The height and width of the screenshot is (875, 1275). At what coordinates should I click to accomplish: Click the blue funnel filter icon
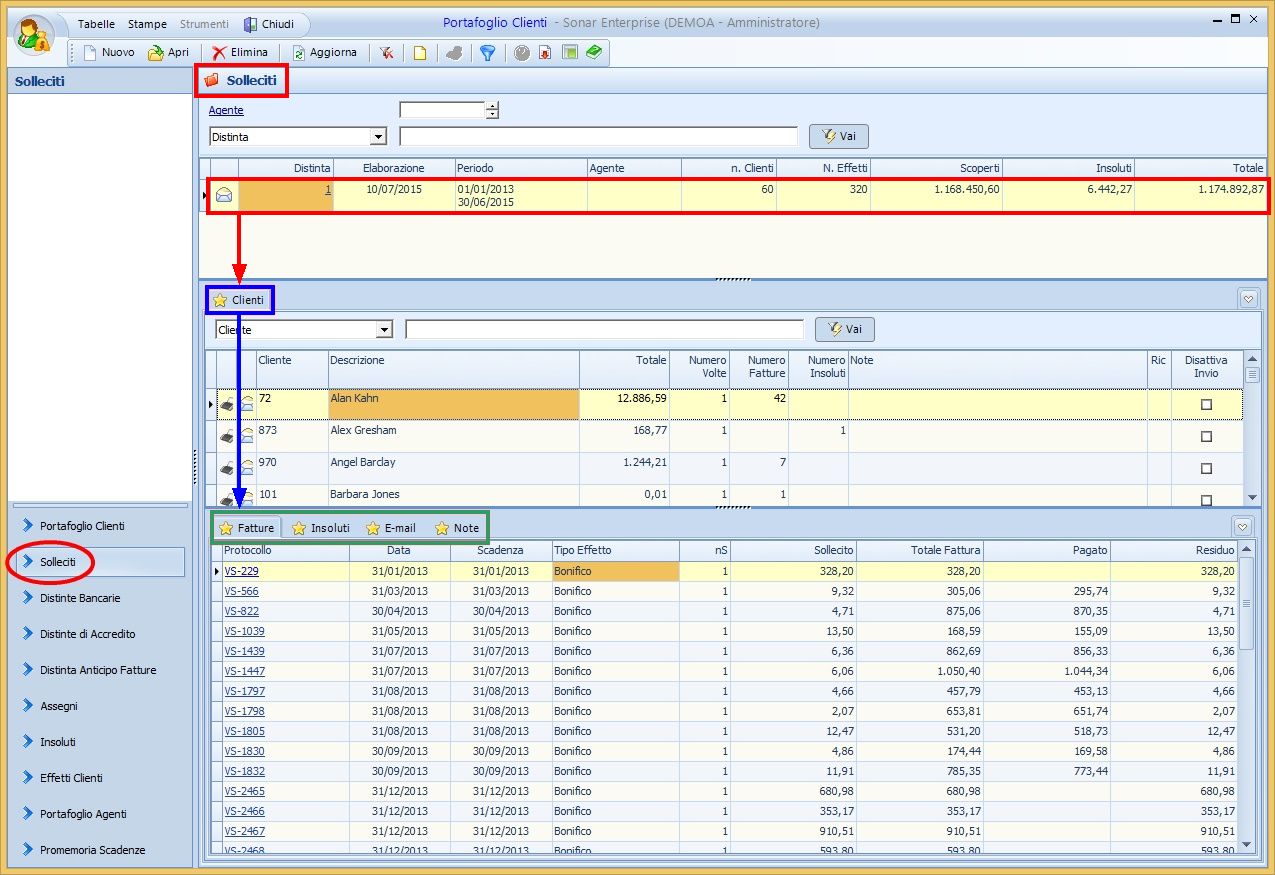coord(487,53)
